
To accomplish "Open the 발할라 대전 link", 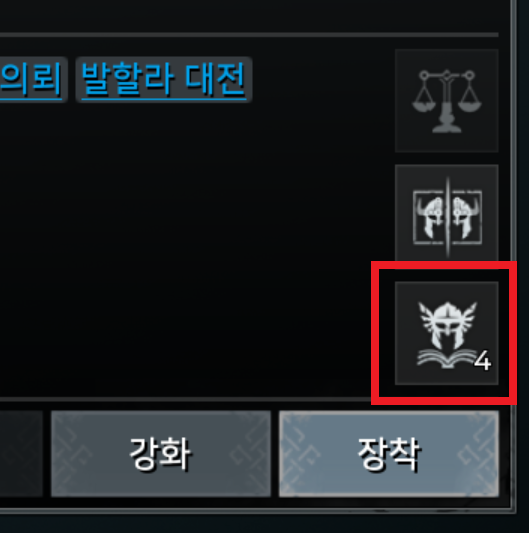I will [x=164, y=80].
